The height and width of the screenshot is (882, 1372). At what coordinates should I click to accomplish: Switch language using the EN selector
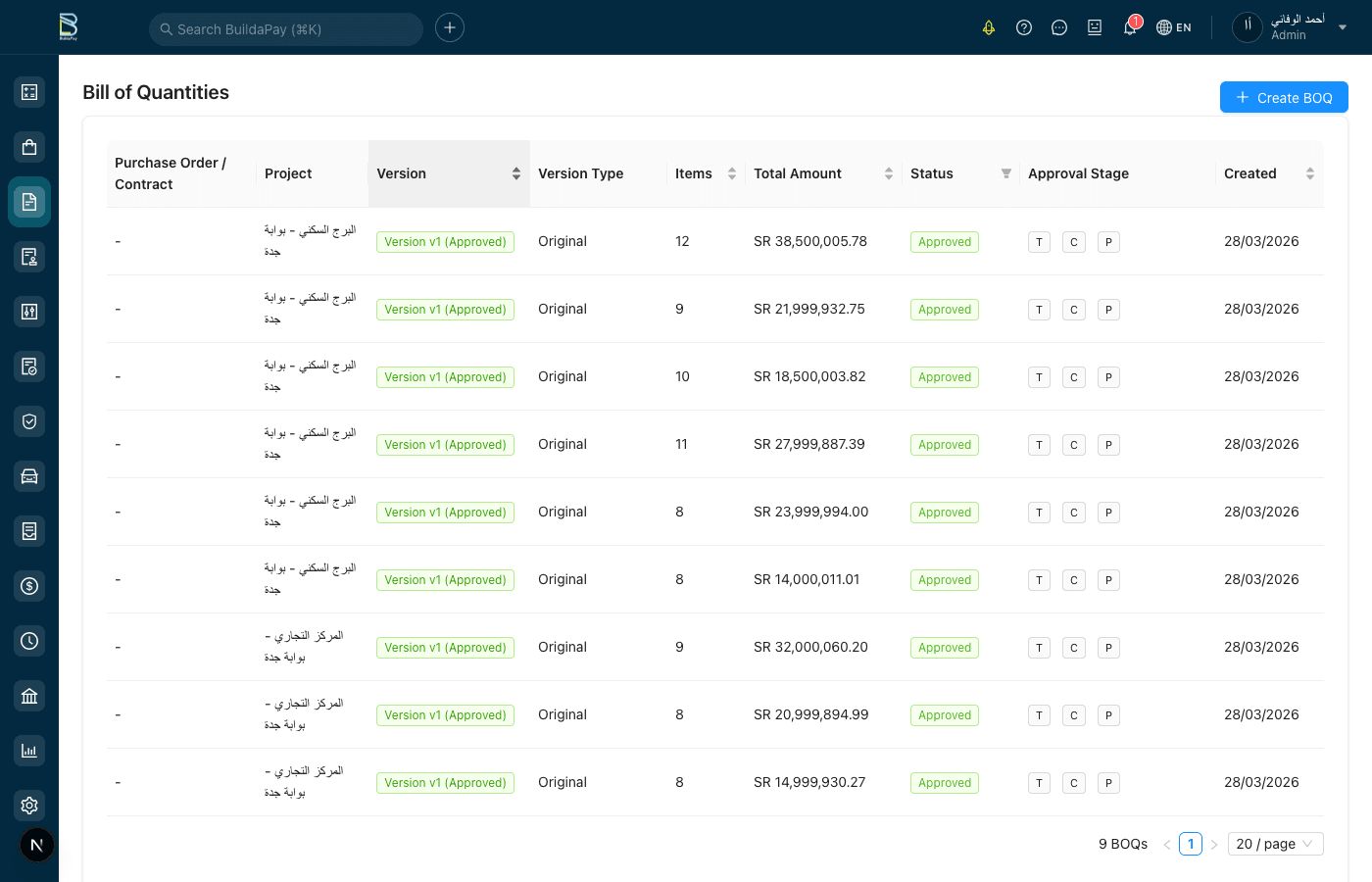point(1174,27)
